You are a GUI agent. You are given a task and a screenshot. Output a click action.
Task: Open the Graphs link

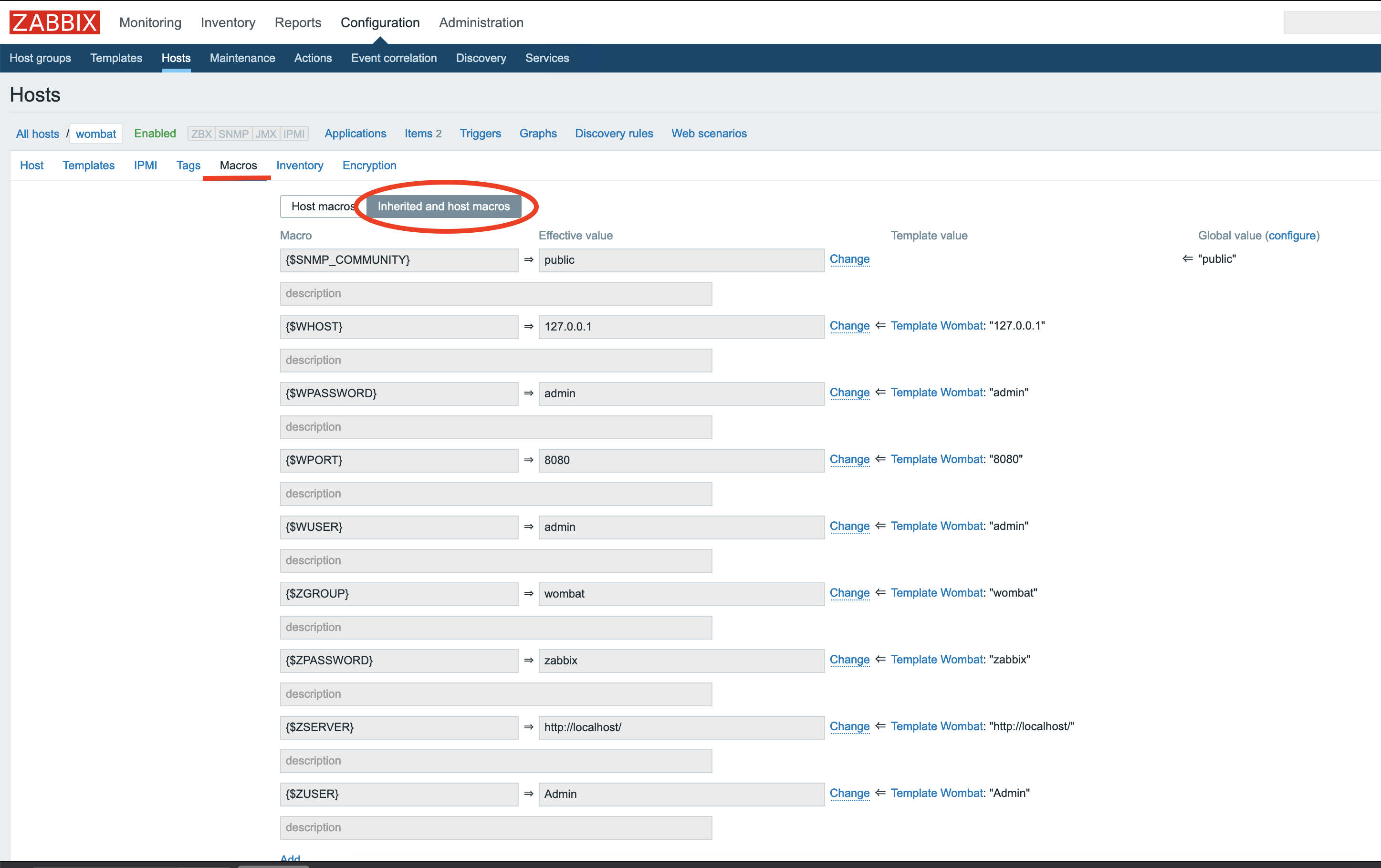tap(538, 133)
